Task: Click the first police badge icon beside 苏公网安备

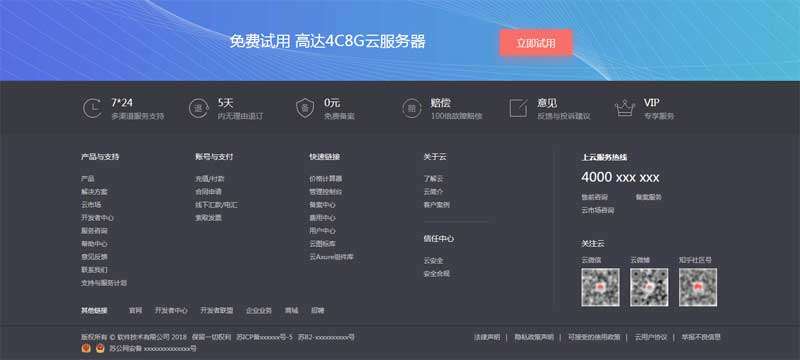Action: [86, 349]
